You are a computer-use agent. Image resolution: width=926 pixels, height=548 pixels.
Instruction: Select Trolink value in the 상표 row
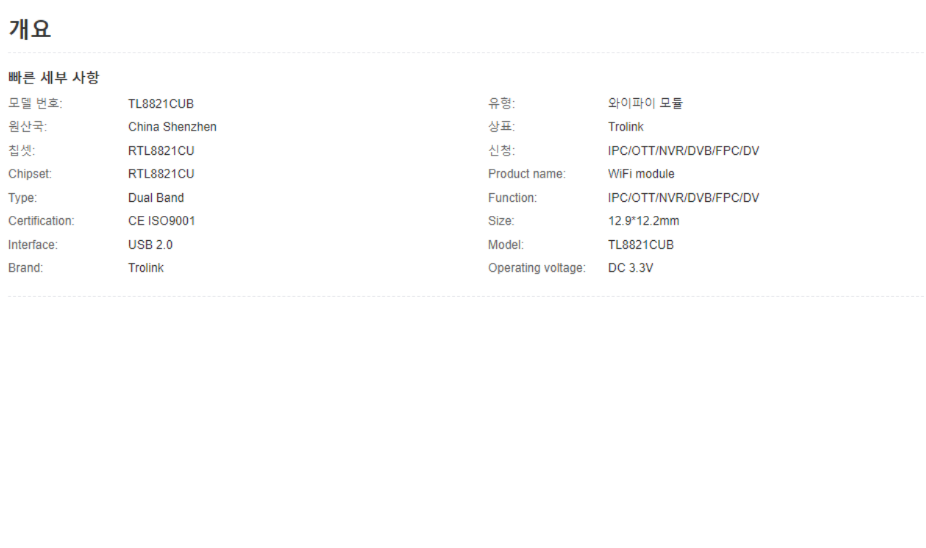click(x=626, y=127)
